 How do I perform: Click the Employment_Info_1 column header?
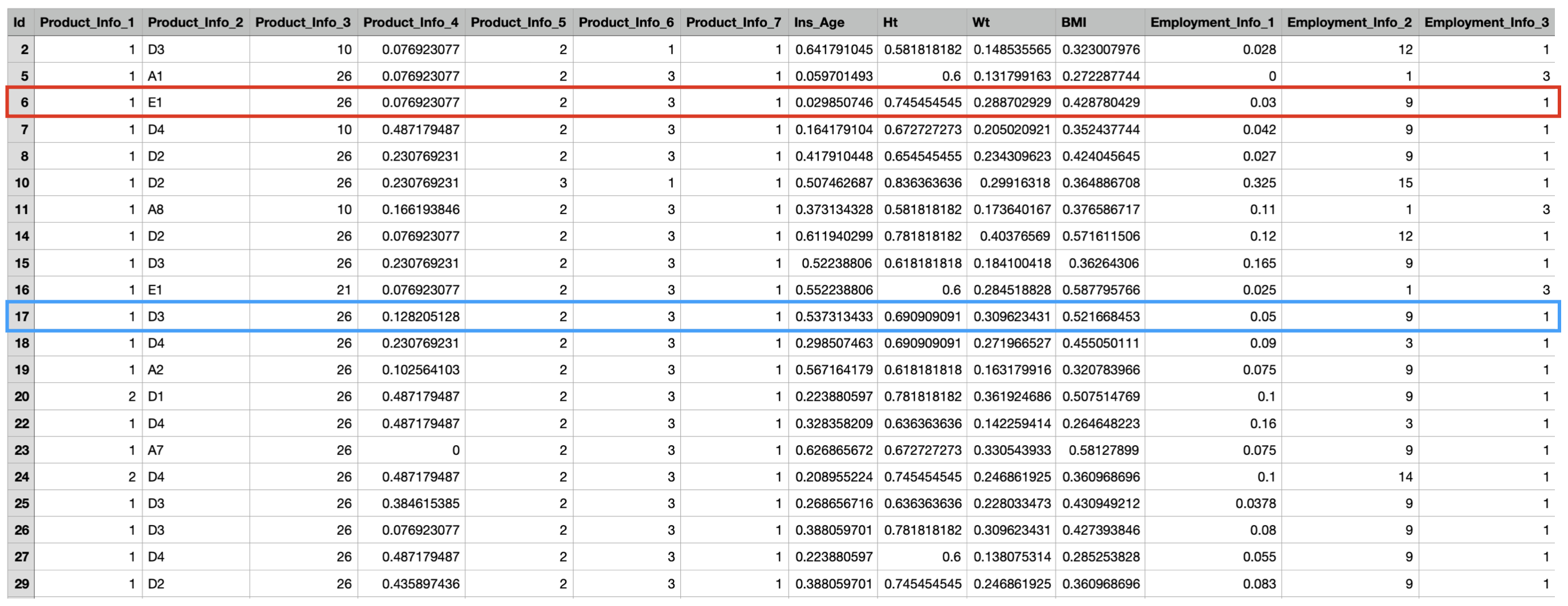[1213, 22]
